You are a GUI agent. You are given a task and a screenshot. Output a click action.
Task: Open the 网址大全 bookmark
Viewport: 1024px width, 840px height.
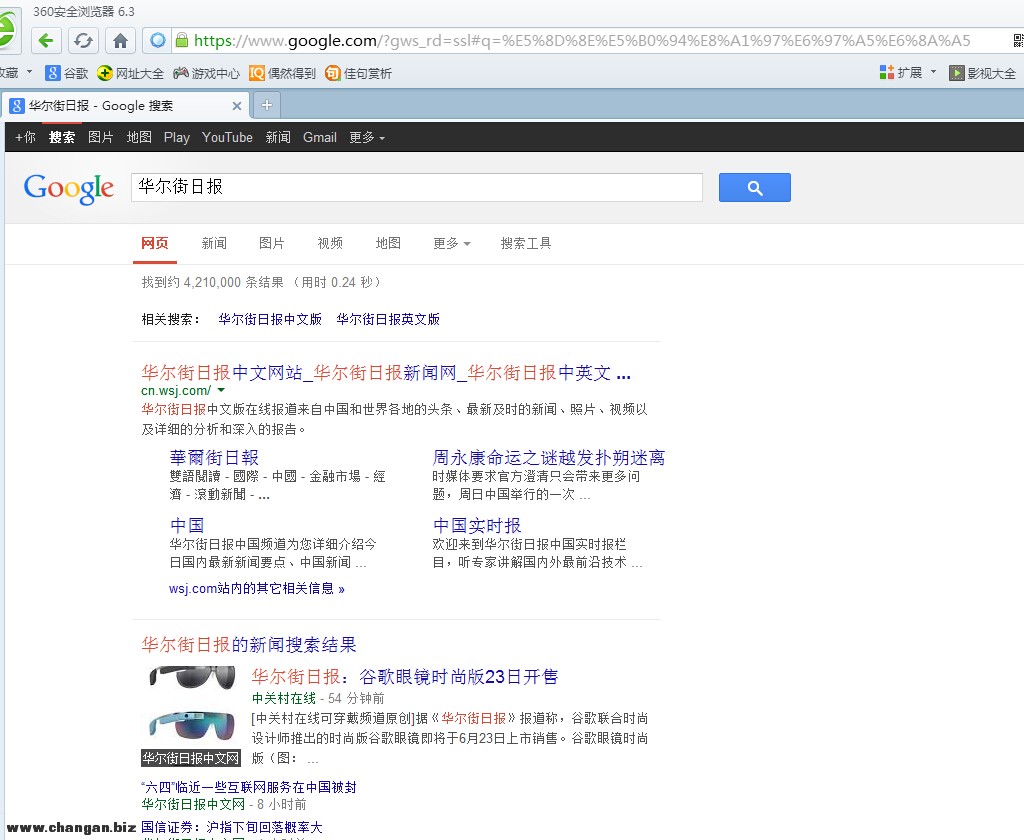pos(131,73)
